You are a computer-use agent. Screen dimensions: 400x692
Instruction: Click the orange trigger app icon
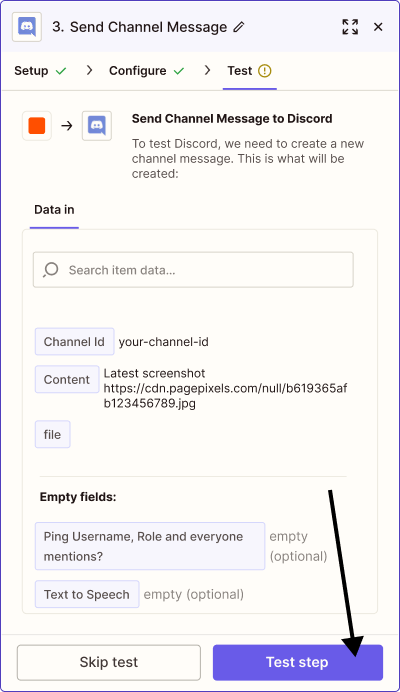click(x=37, y=126)
